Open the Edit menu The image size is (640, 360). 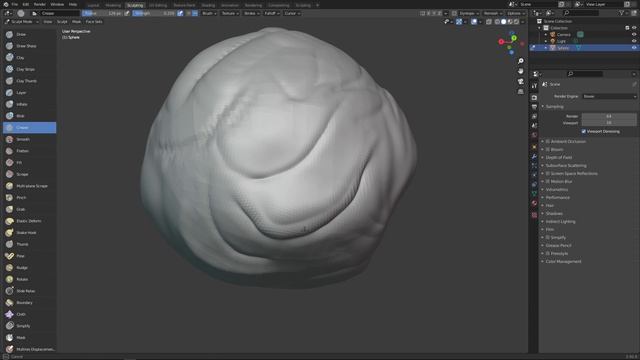tap(26, 4)
